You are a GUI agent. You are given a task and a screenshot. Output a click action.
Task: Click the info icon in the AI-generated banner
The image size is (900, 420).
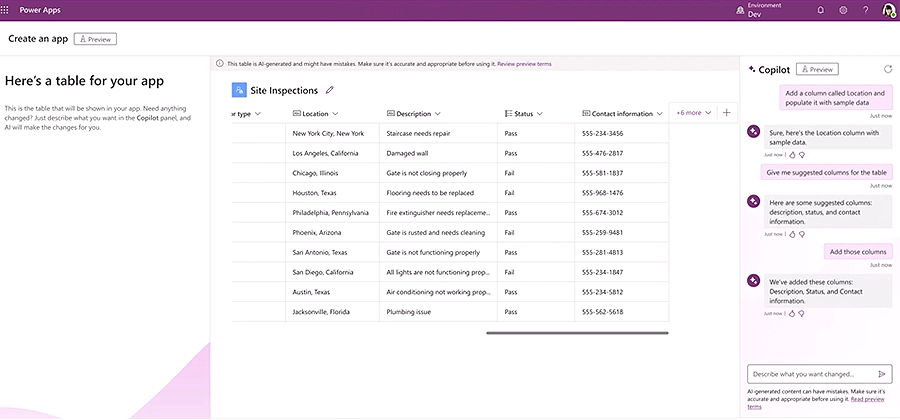click(220, 64)
